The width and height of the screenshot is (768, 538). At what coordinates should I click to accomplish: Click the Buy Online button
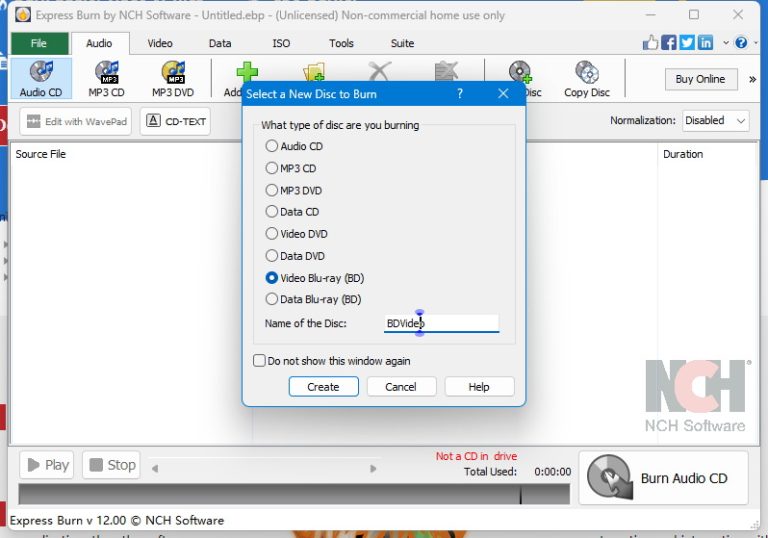coord(700,79)
